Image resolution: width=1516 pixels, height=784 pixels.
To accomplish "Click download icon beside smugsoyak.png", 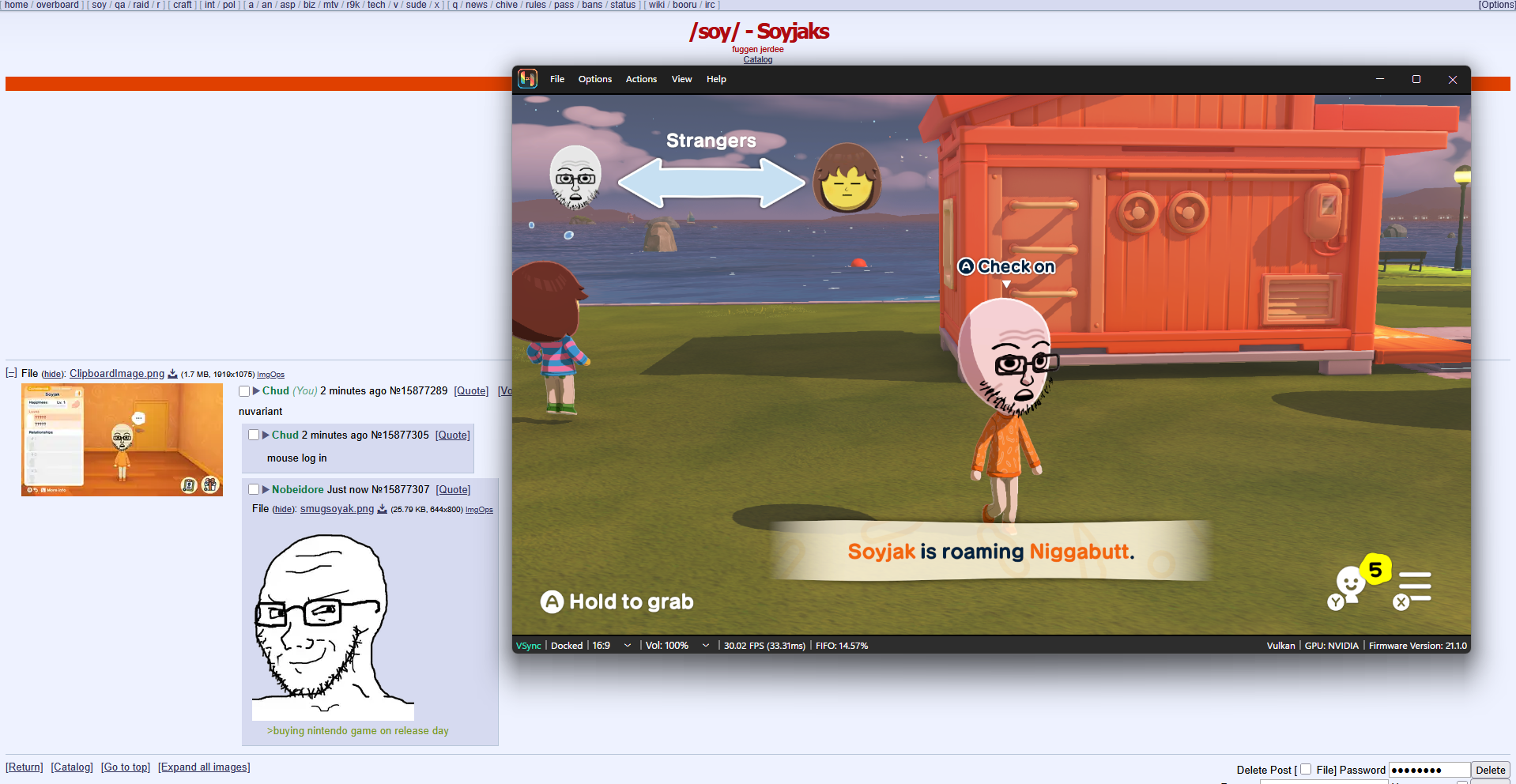I will pos(382,510).
